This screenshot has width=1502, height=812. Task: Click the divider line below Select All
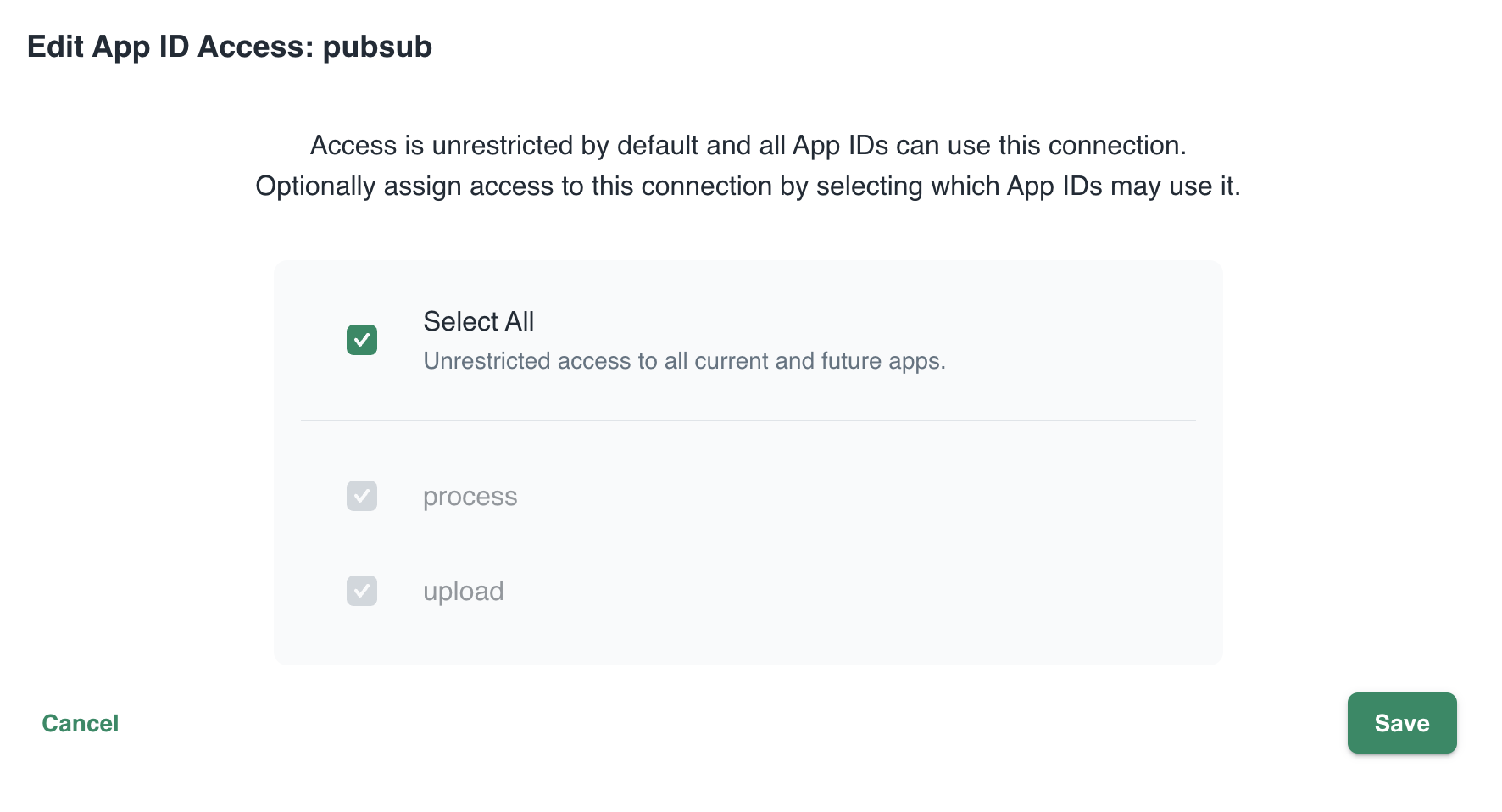pyautogui.click(x=748, y=420)
